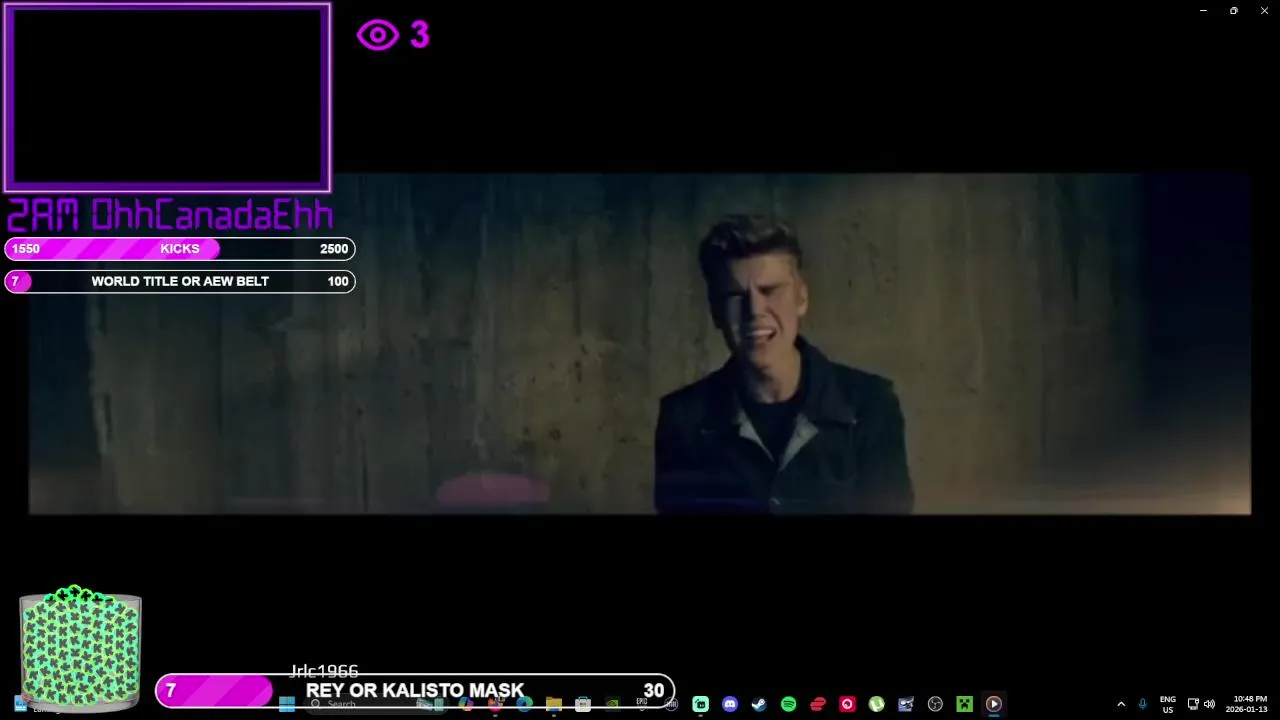Click the WORLD TITLE OR AEW BELT goal bar

(x=180, y=282)
